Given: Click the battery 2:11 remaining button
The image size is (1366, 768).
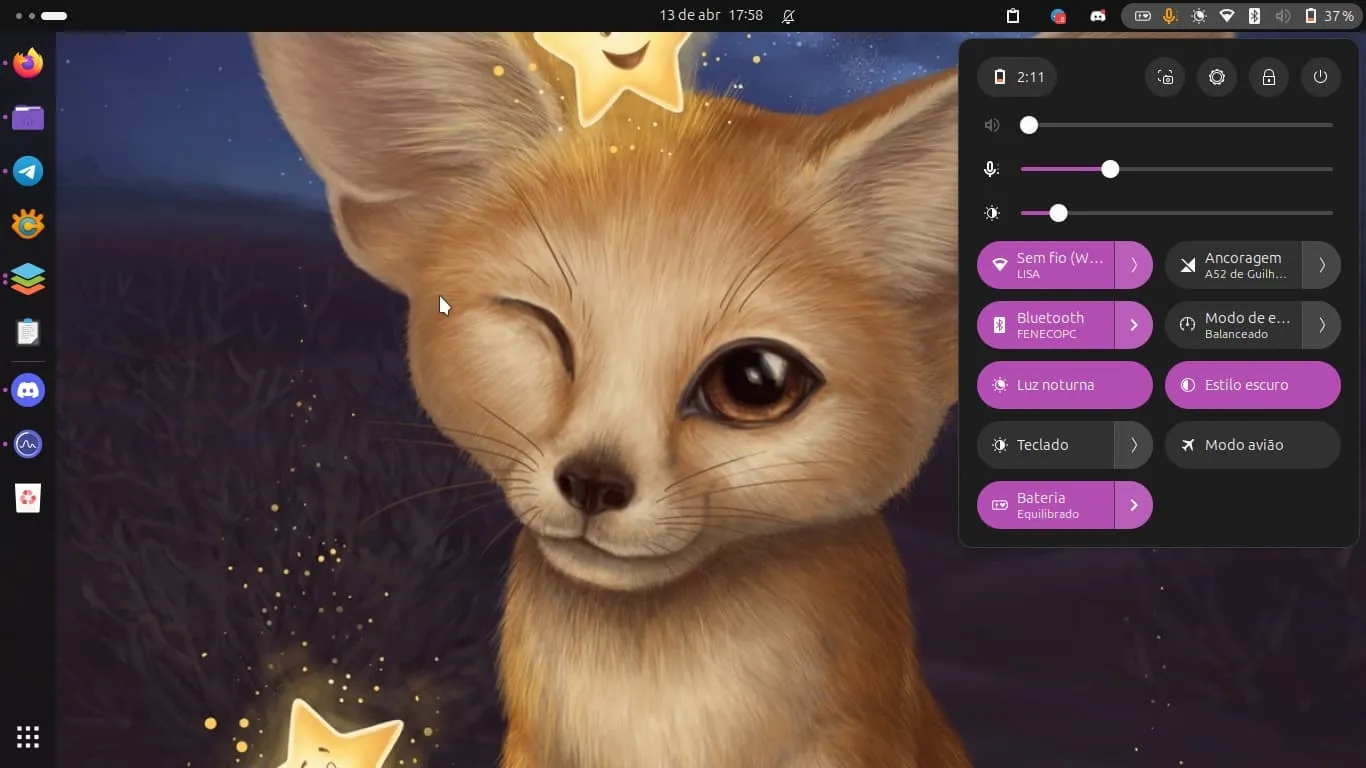Looking at the screenshot, I should pyautogui.click(x=1017, y=77).
